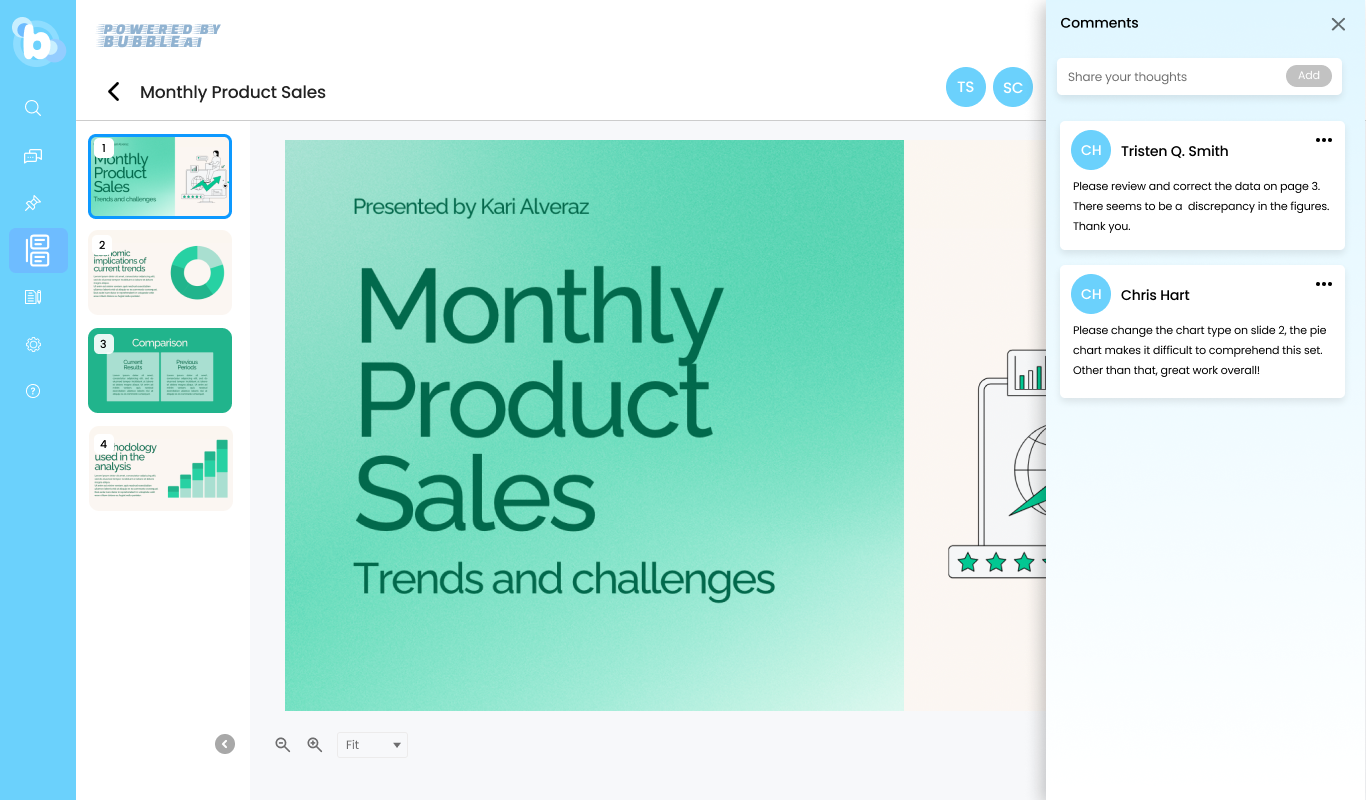Click the zoom out magnifier icon
The height and width of the screenshot is (800, 1366).
pos(283,744)
